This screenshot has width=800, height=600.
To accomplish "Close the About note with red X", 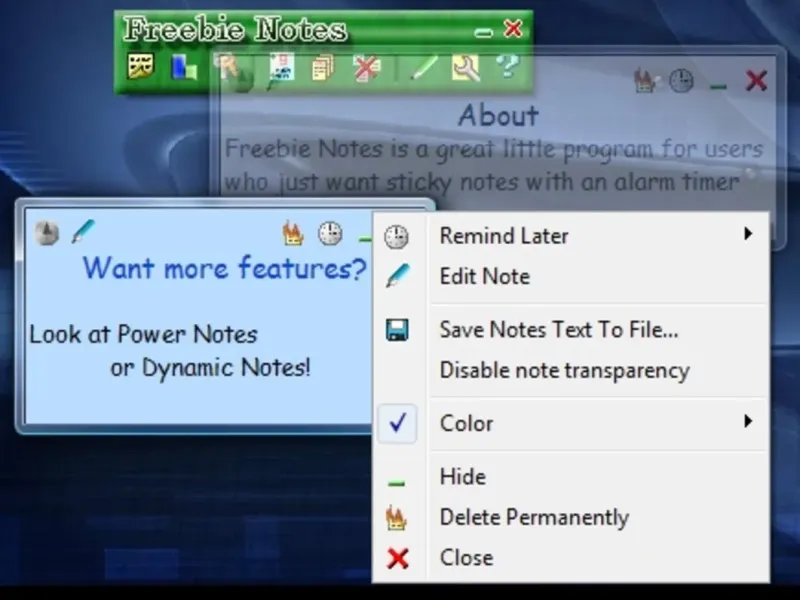I will pos(756,81).
